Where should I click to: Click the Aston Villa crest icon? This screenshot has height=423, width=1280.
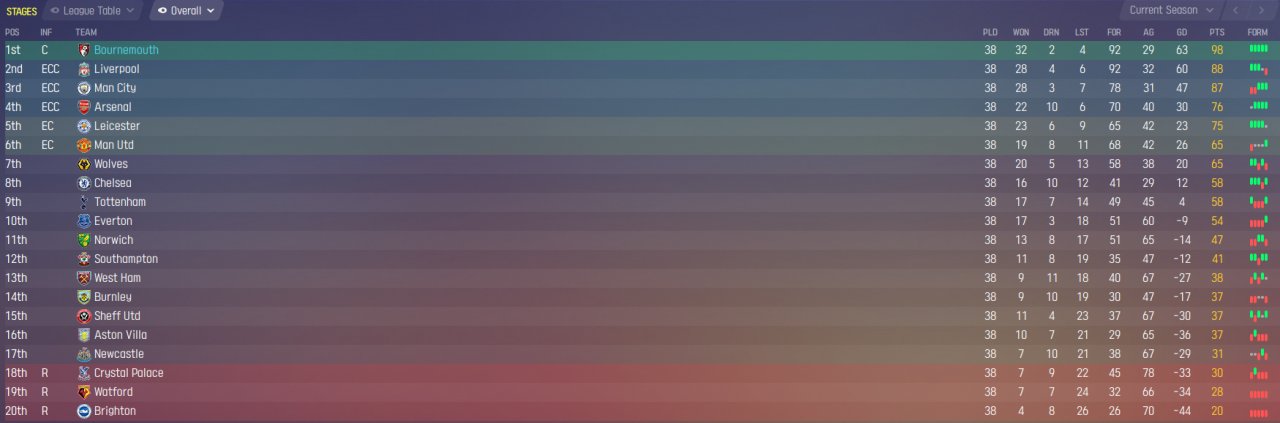(84, 335)
